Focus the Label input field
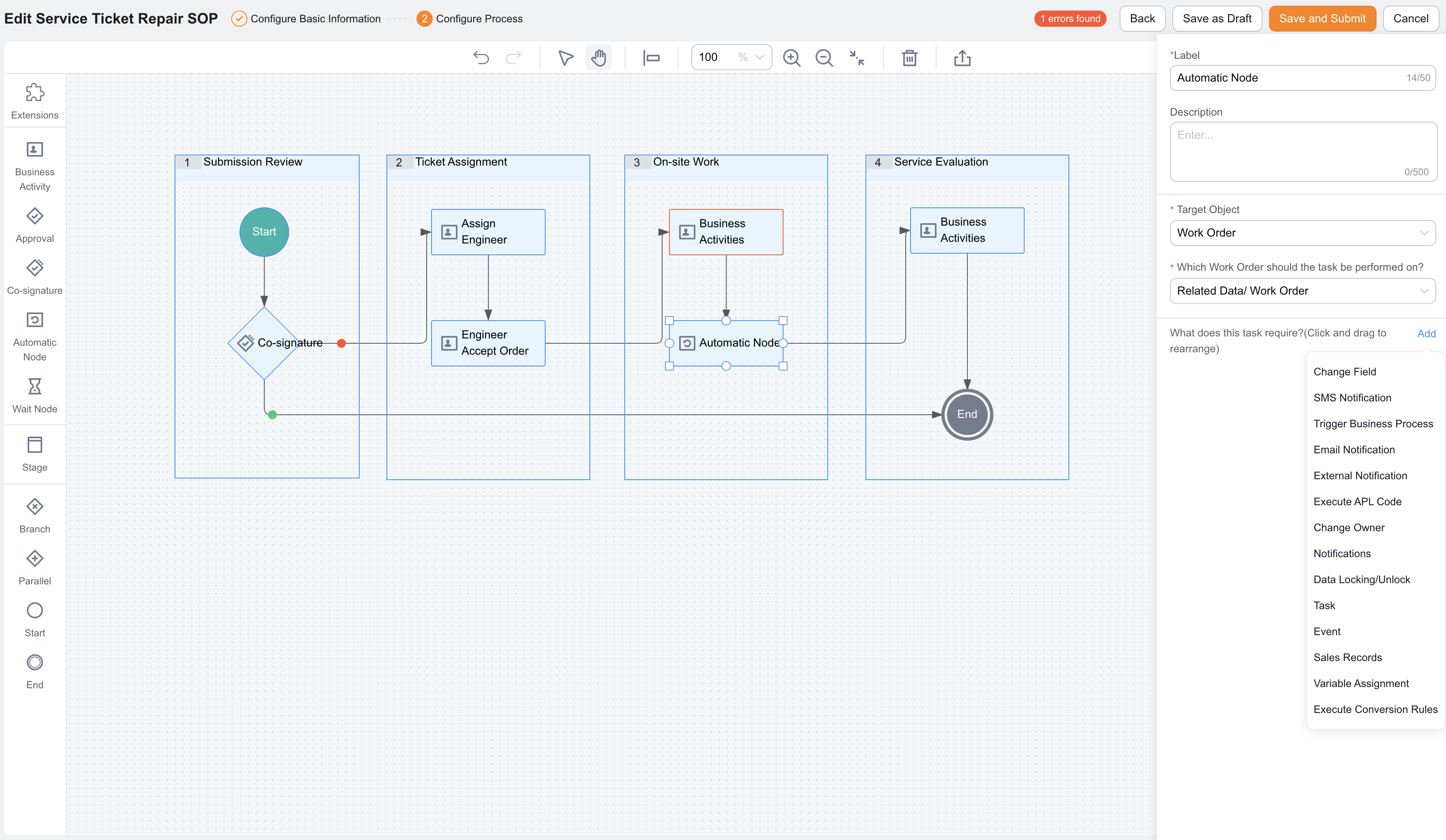 [x=1303, y=78]
